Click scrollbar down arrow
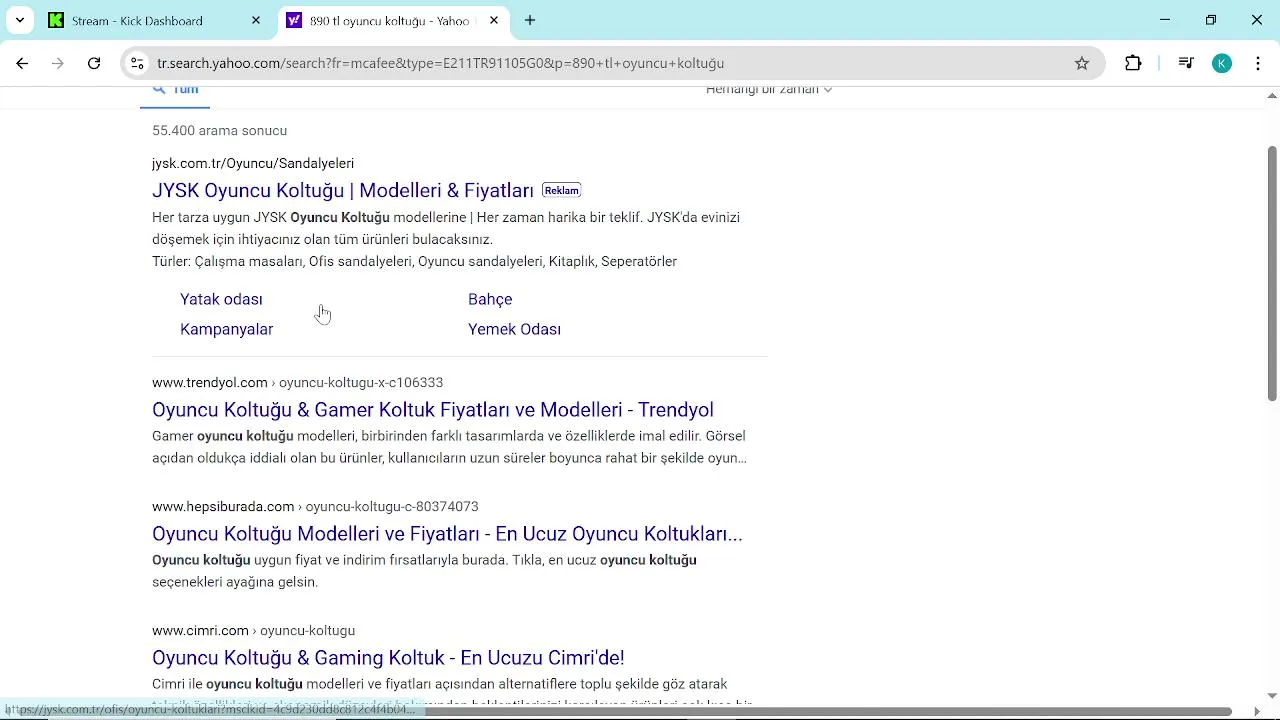This screenshot has width=1280, height=720. pyautogui.click(x=1272, y=695)
